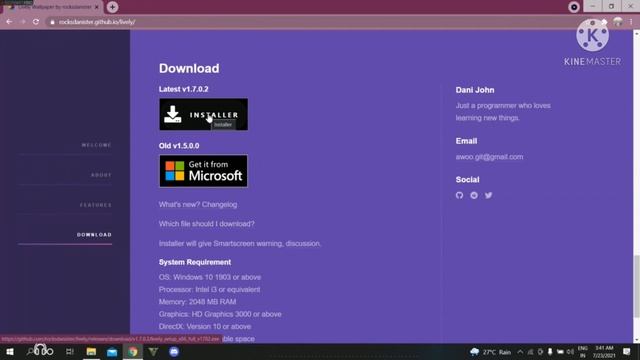Open the green V app on taskbar
640x360 pixels.
click(x=153, y=351)
